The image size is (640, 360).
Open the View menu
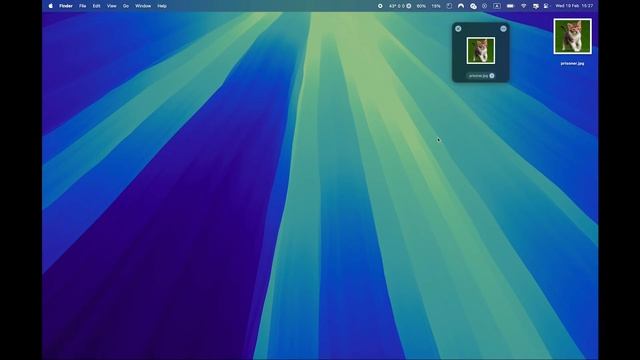click(x=111, y=6)
